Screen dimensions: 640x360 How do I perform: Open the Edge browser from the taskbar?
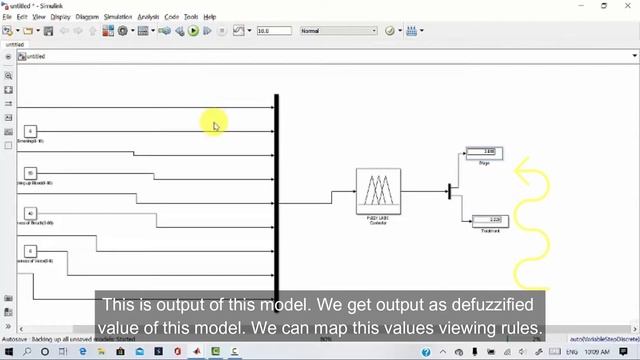[x=83, y=351]
